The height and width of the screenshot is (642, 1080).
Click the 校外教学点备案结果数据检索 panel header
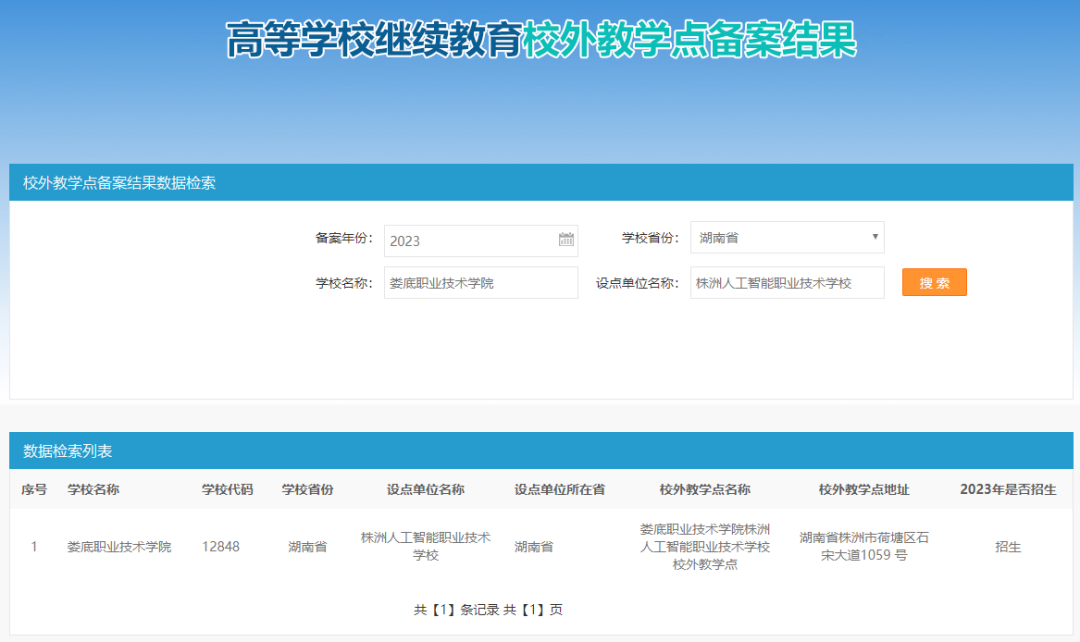pos(119,183)
